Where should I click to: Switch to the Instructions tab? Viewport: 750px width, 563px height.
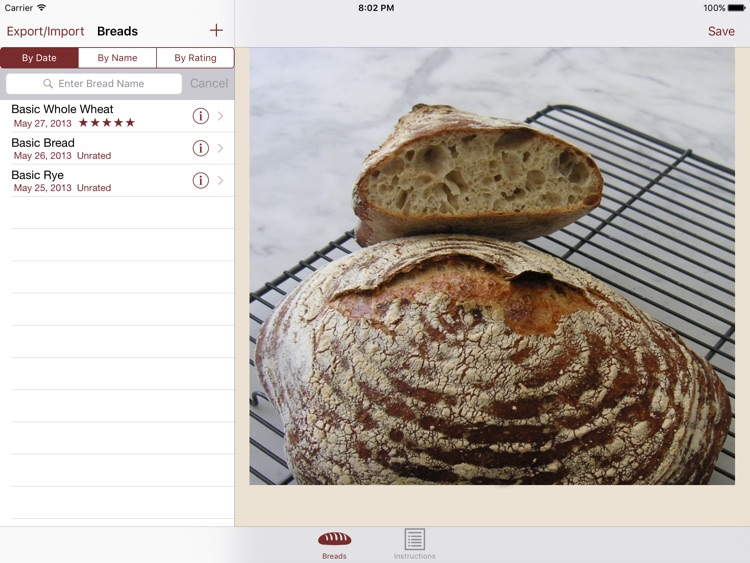click(414, 545)
